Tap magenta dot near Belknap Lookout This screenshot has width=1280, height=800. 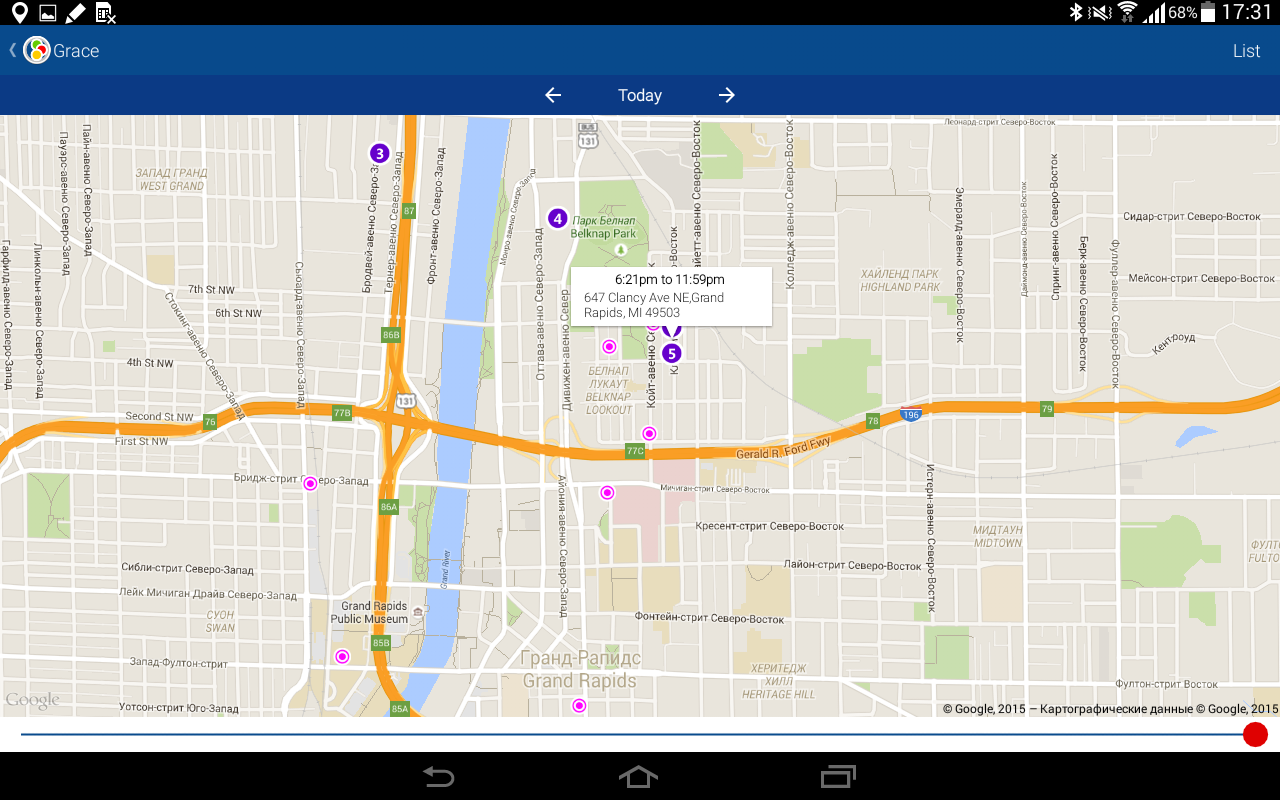[x=608, y=347]
